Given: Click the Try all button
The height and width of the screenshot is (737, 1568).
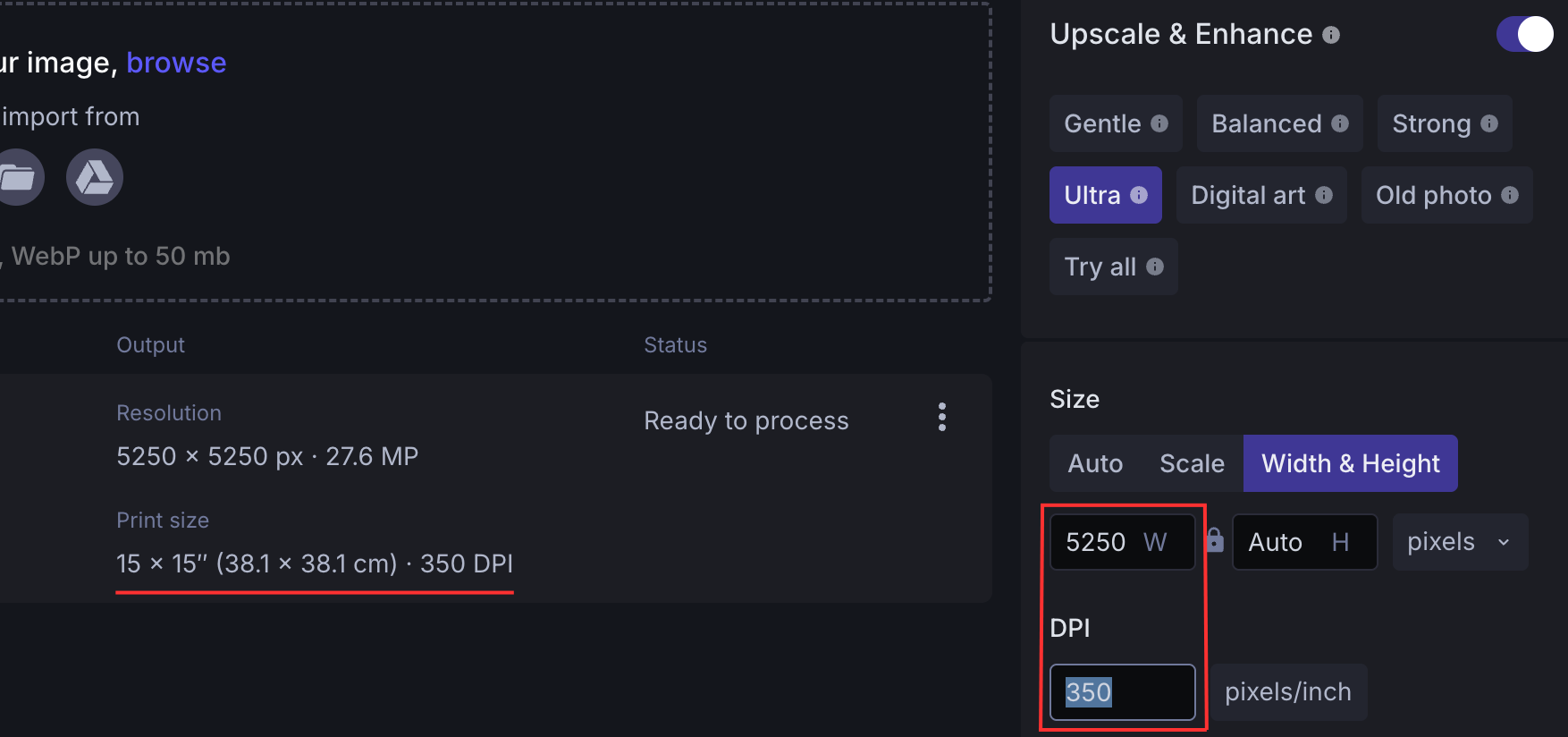Looking at the screenshot, I should point(1100,267).
